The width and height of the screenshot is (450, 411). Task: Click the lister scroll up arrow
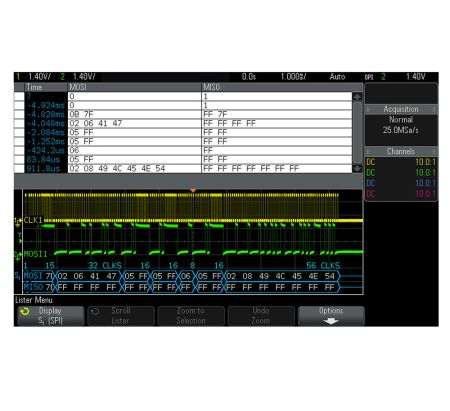[x=357, y=97]
